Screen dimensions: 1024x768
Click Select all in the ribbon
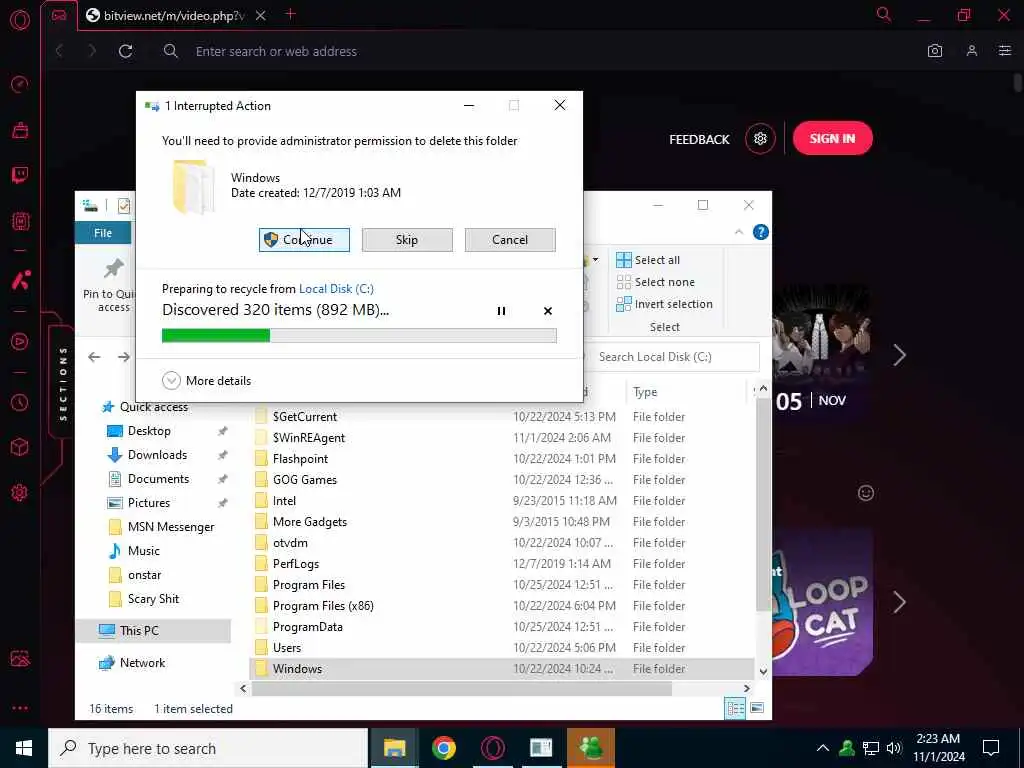tap(648, 260)
